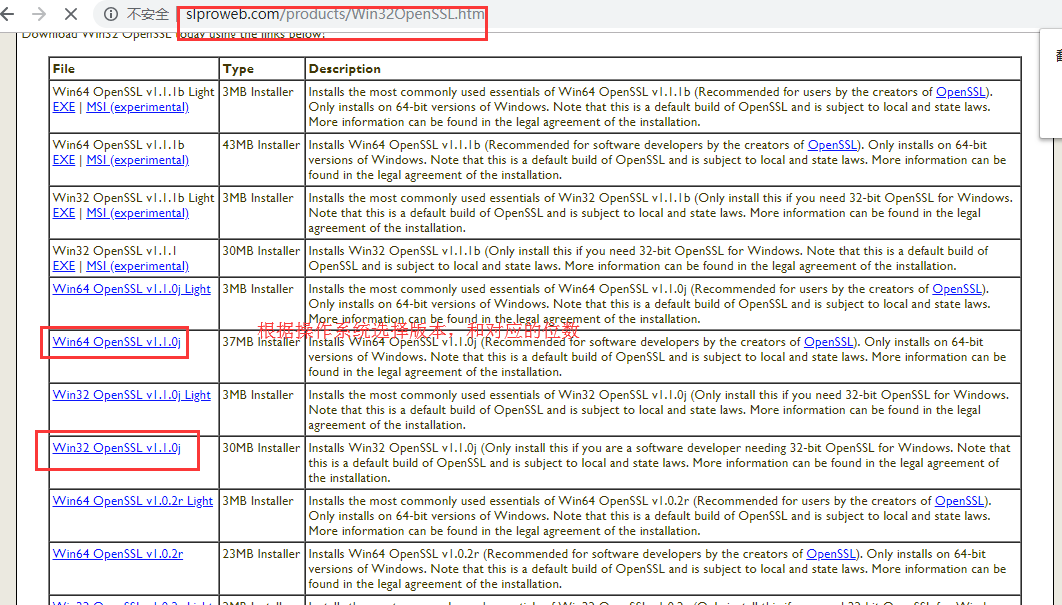Download the 30MB Win32 OpenSSL v1.1.1 MSI
Screen dimensions: 1062x605
[137, 266]
